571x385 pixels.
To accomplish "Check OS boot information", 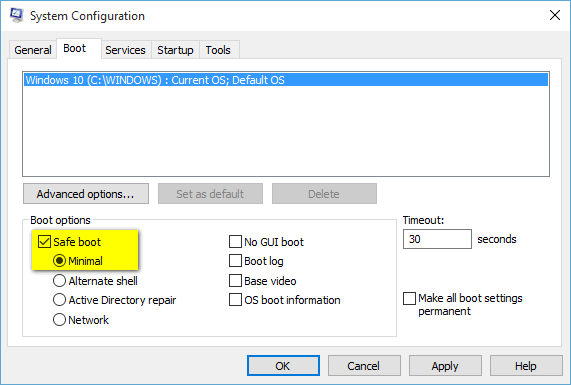I will (235, 300).
